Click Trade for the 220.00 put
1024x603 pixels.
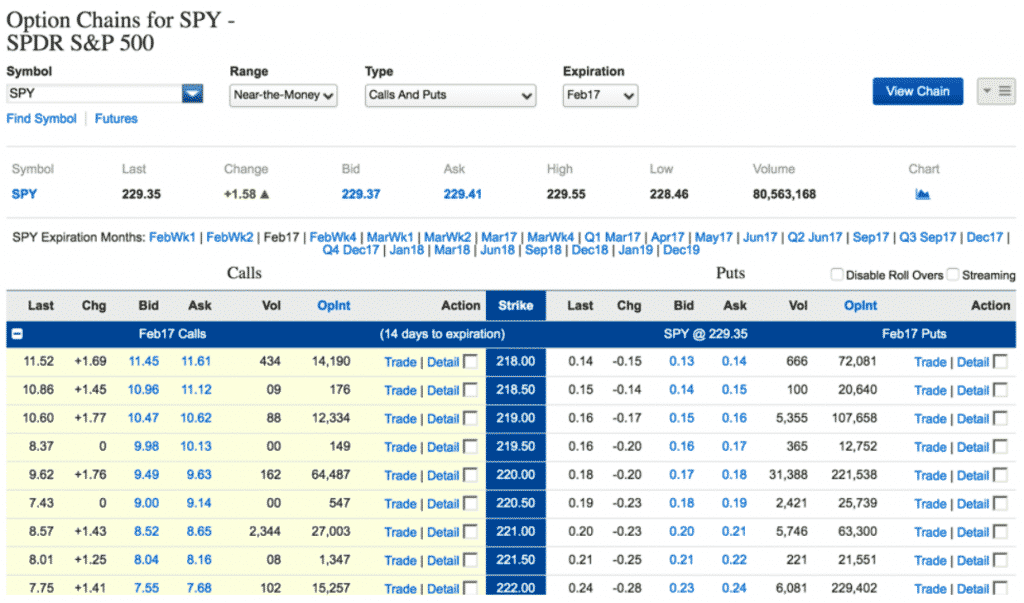[x=930, y=476]
